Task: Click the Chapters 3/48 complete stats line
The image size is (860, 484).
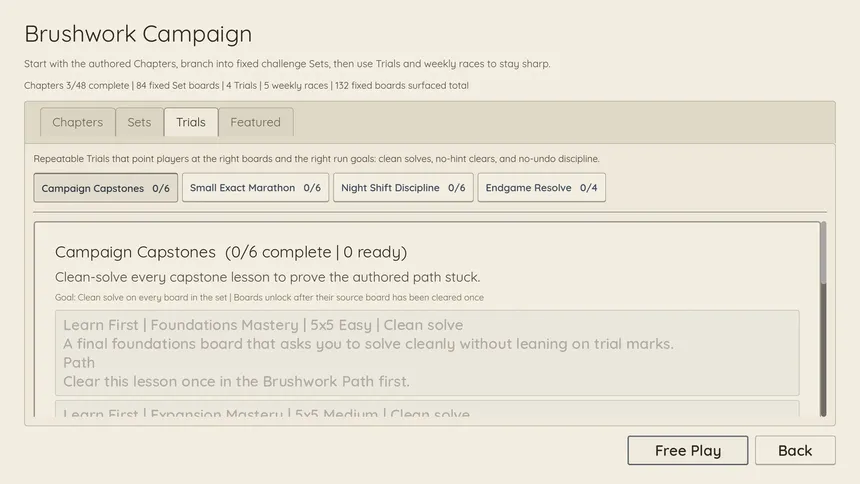Action: 246,86
